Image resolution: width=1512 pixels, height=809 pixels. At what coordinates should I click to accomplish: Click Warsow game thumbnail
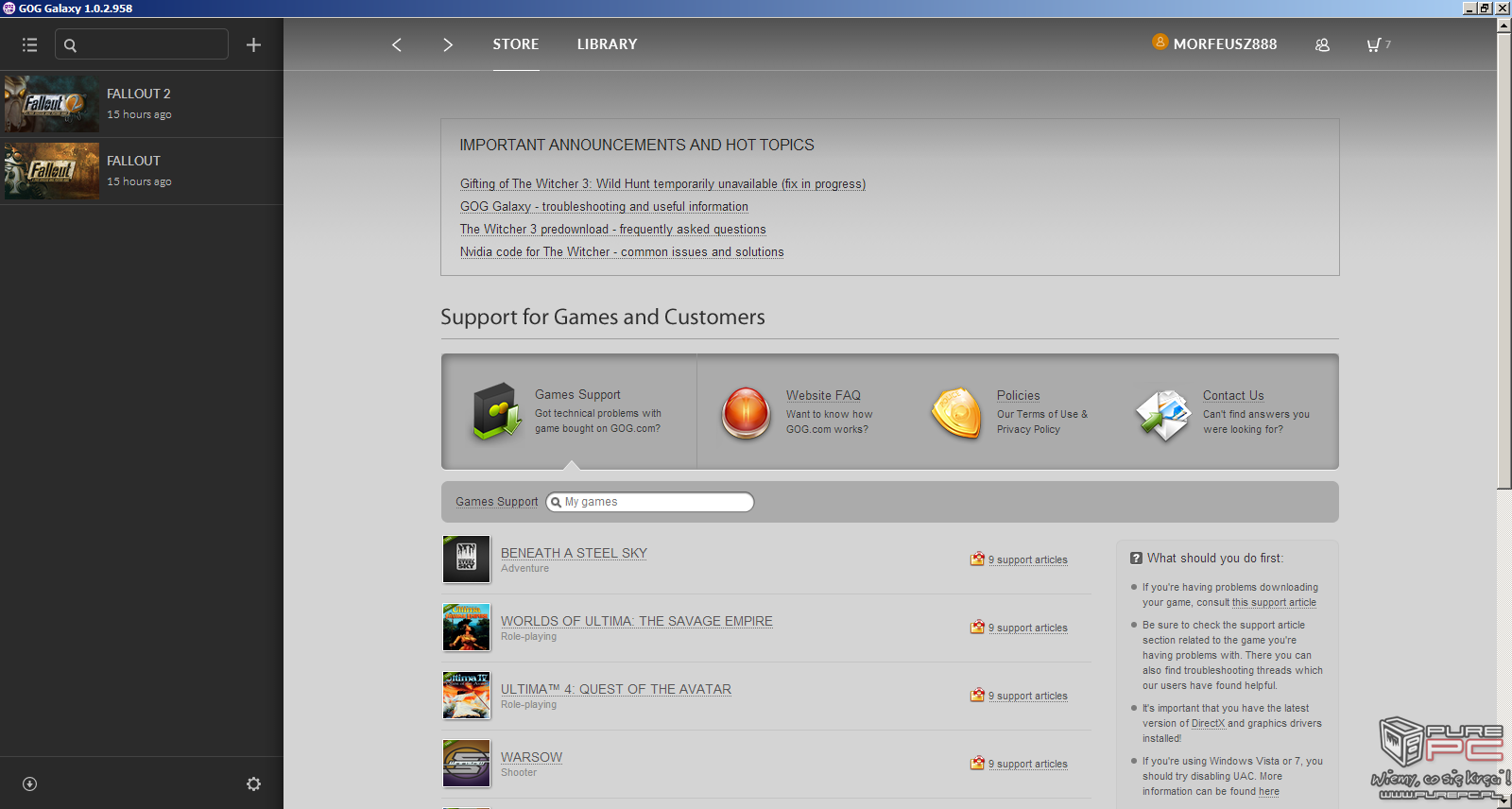[467, 764]
